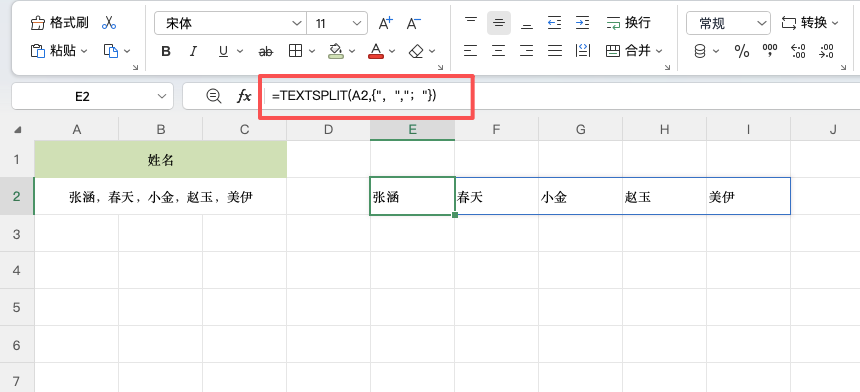The image size is (860, 392).
Task: Open the font settings dialog launcher
Action: [x=440, y=67]
